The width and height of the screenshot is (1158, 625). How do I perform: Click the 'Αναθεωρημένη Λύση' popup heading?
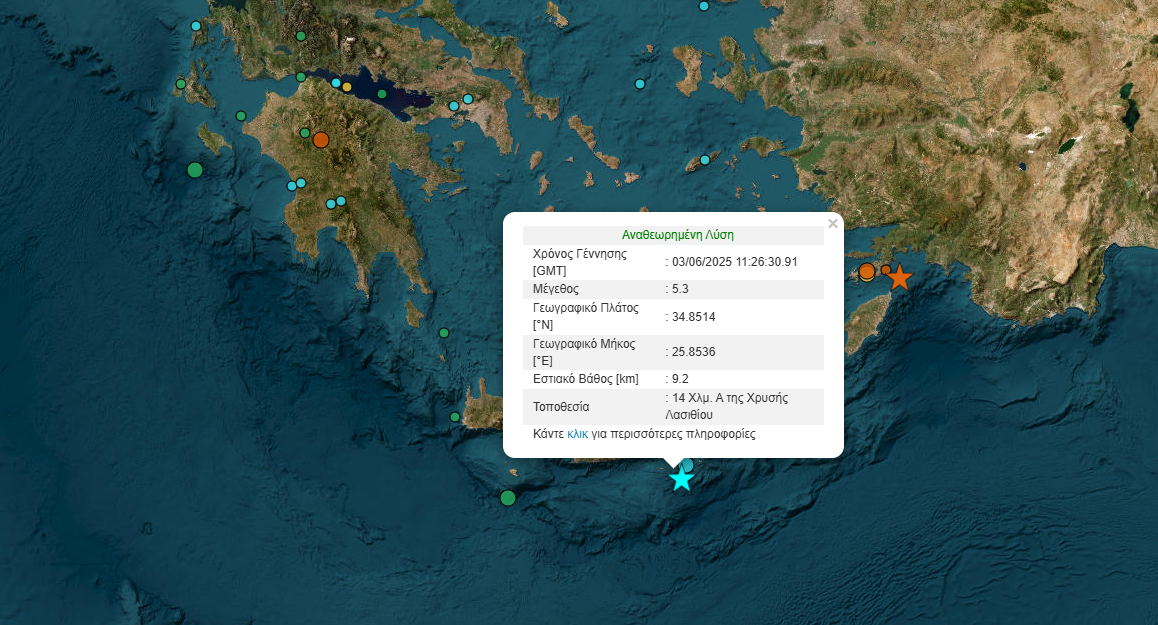[677, 235]
